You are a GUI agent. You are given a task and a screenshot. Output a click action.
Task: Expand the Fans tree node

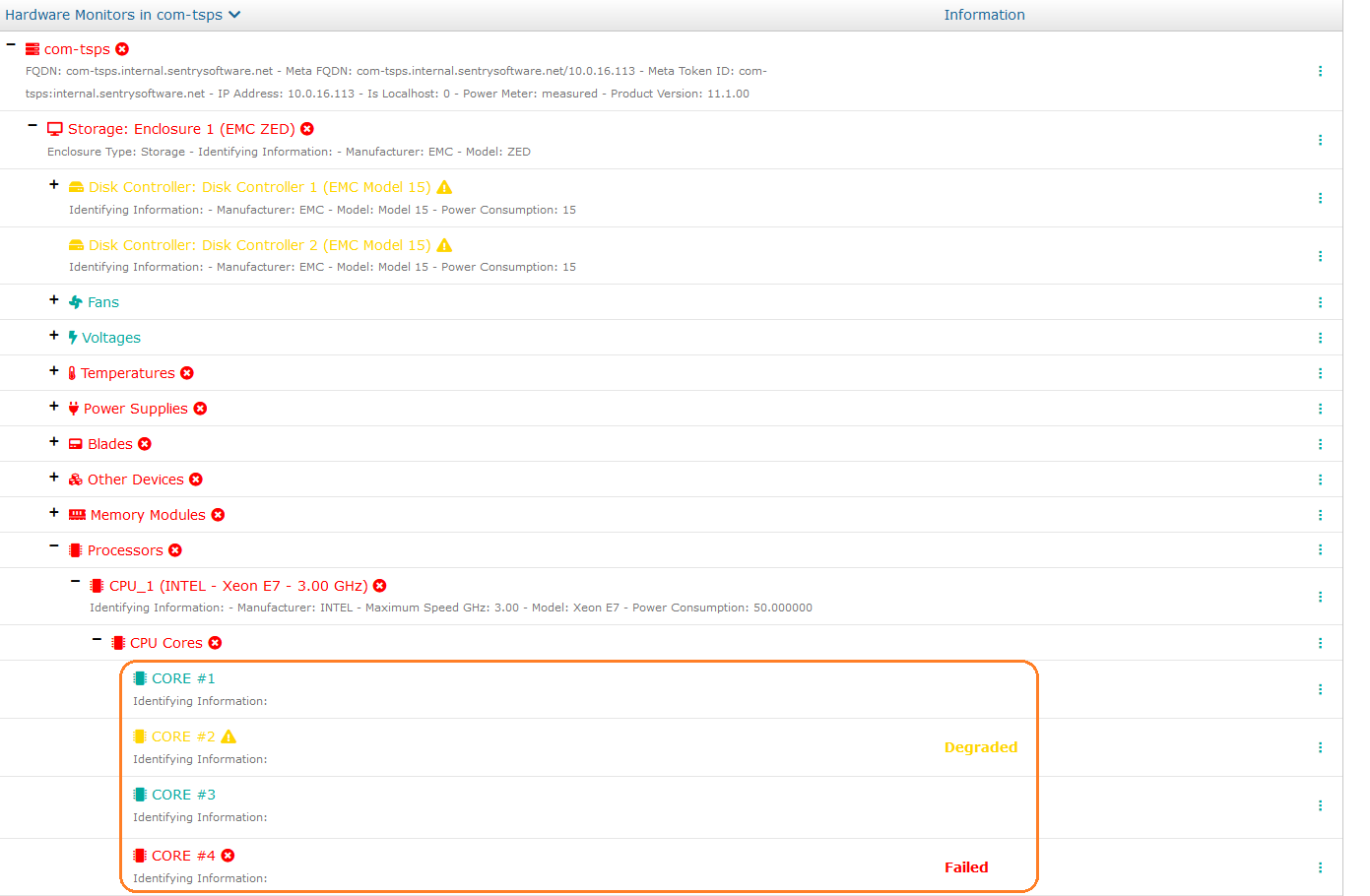coord(54,300)
